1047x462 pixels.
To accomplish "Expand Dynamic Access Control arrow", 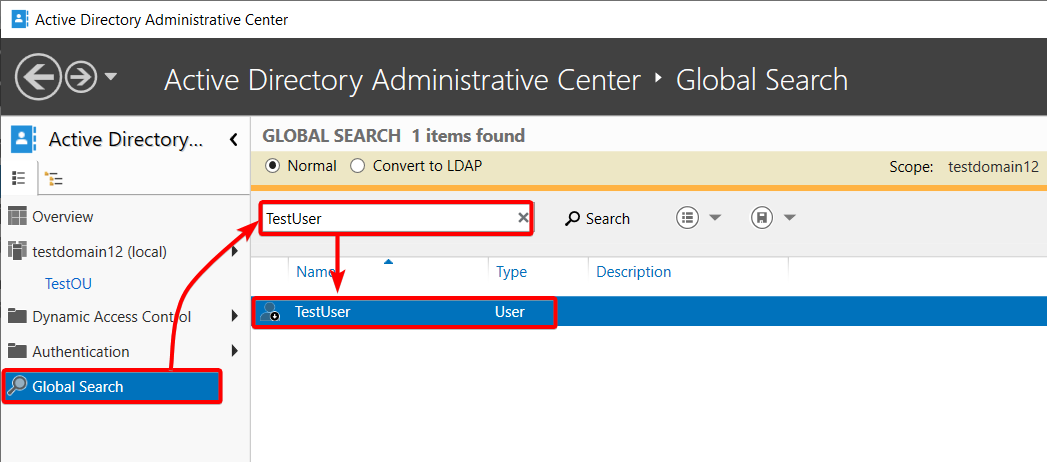I will click(234, 316).
